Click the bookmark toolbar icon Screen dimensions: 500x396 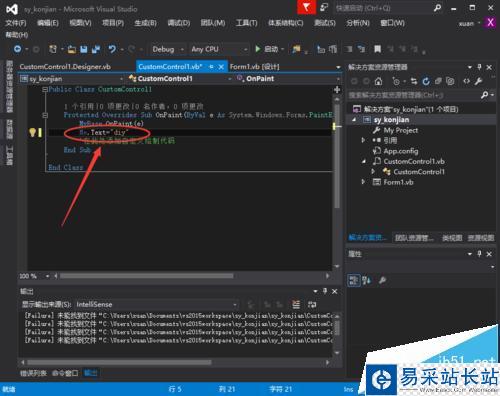point(377,49)
